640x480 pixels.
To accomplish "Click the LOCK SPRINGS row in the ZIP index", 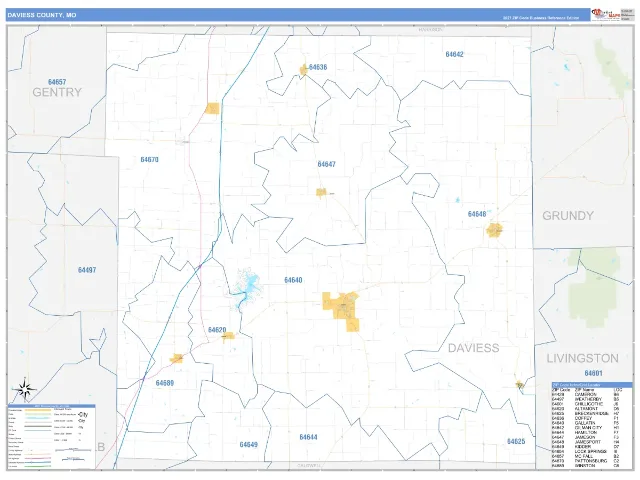I will 586,451.
